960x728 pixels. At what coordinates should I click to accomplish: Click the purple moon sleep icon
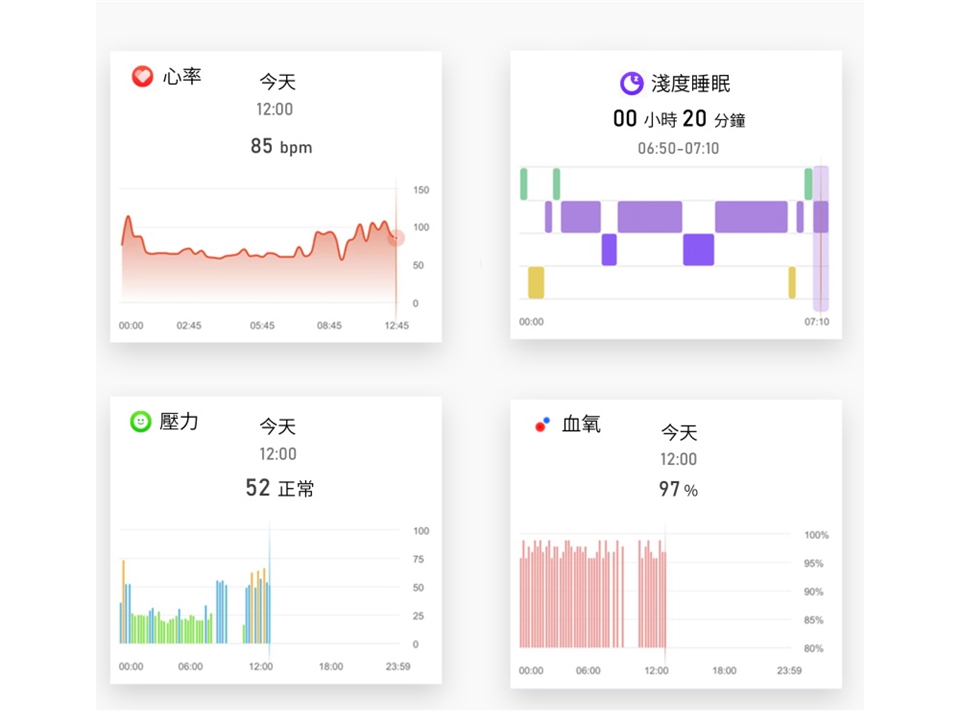click(x=631, y=82)
